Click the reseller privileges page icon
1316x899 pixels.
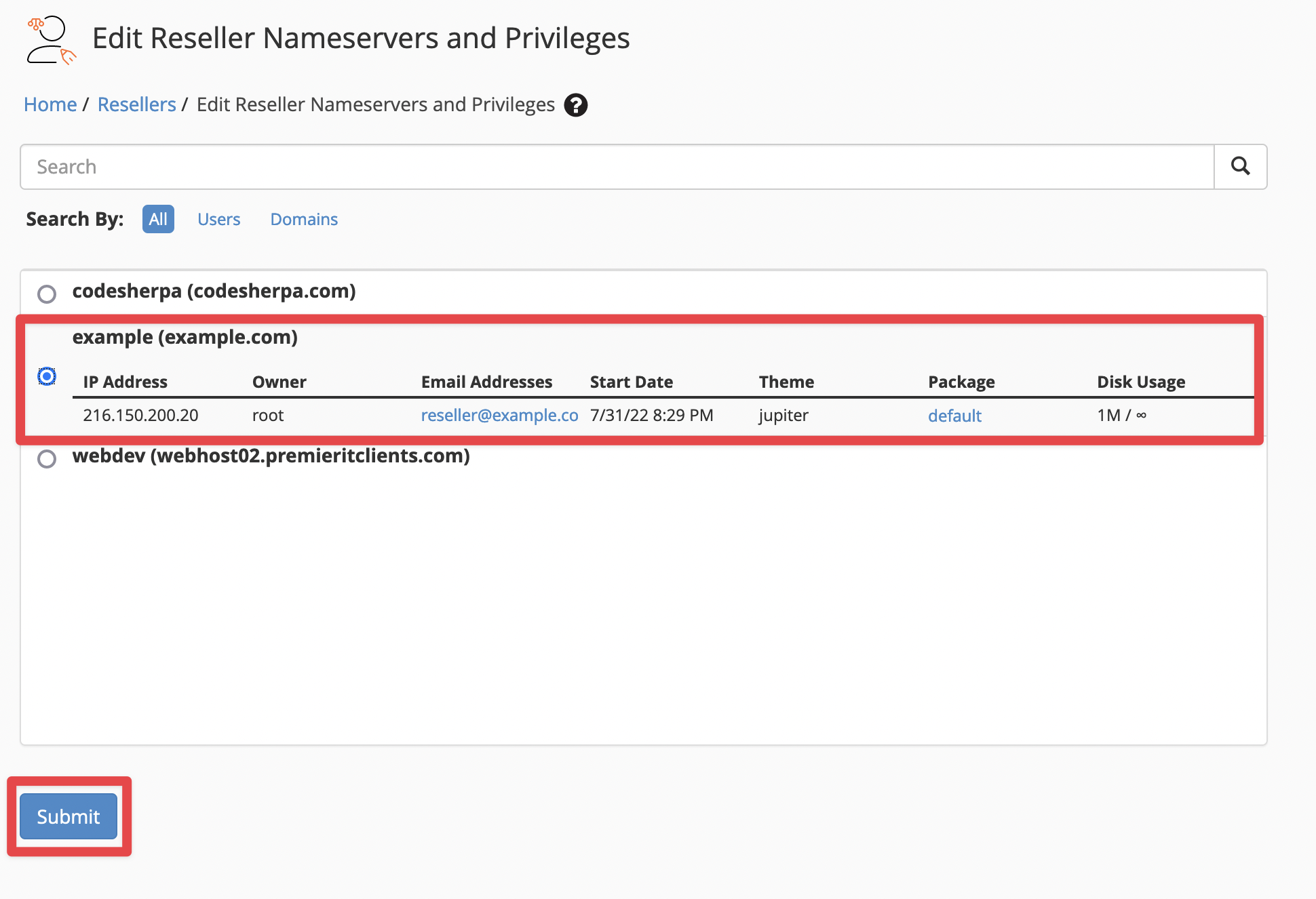(x=52, y=40)
